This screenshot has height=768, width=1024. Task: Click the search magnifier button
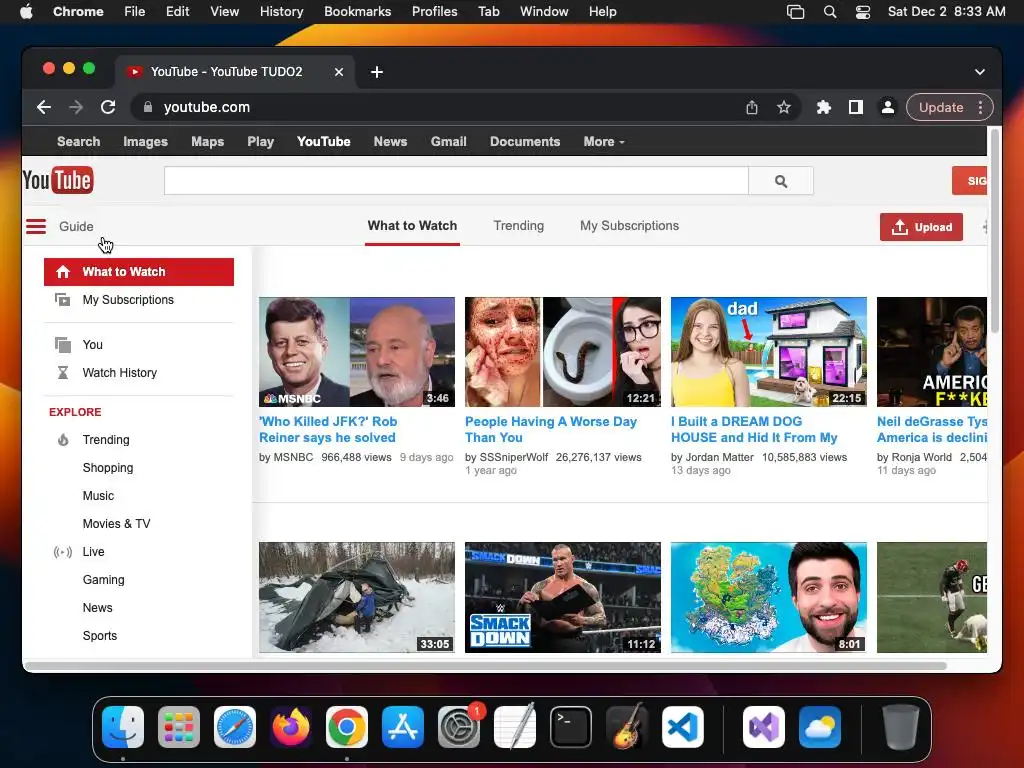(780, 181)
